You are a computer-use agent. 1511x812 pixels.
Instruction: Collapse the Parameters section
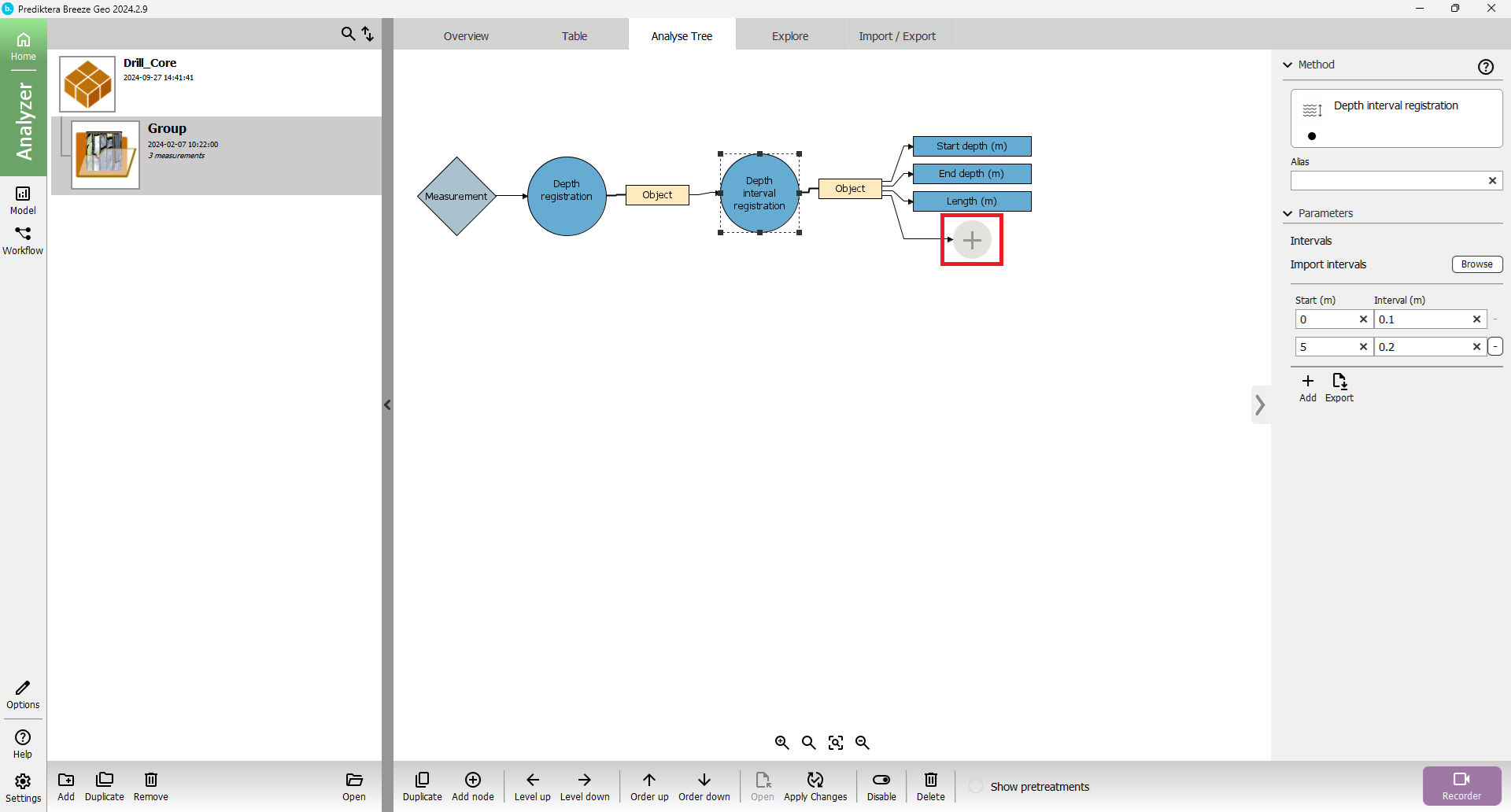(x=1288, y=213)
